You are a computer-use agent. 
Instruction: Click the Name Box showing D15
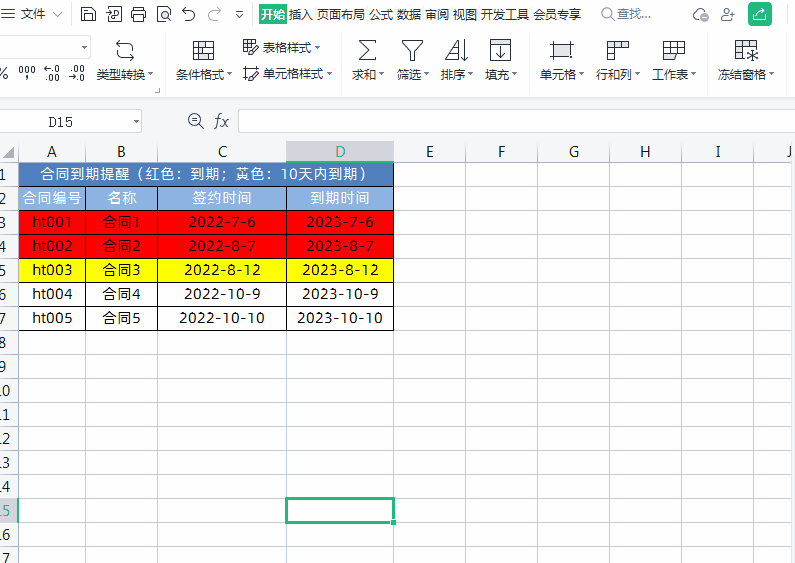point(60,122)
